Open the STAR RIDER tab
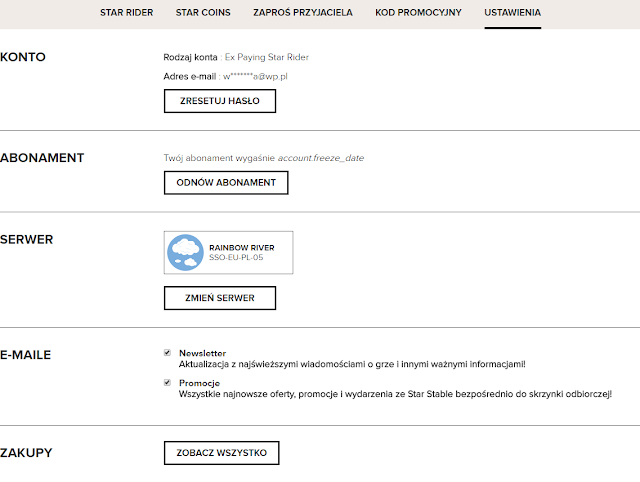The height and width of the screenshot is (482, 640). [127, 13]
